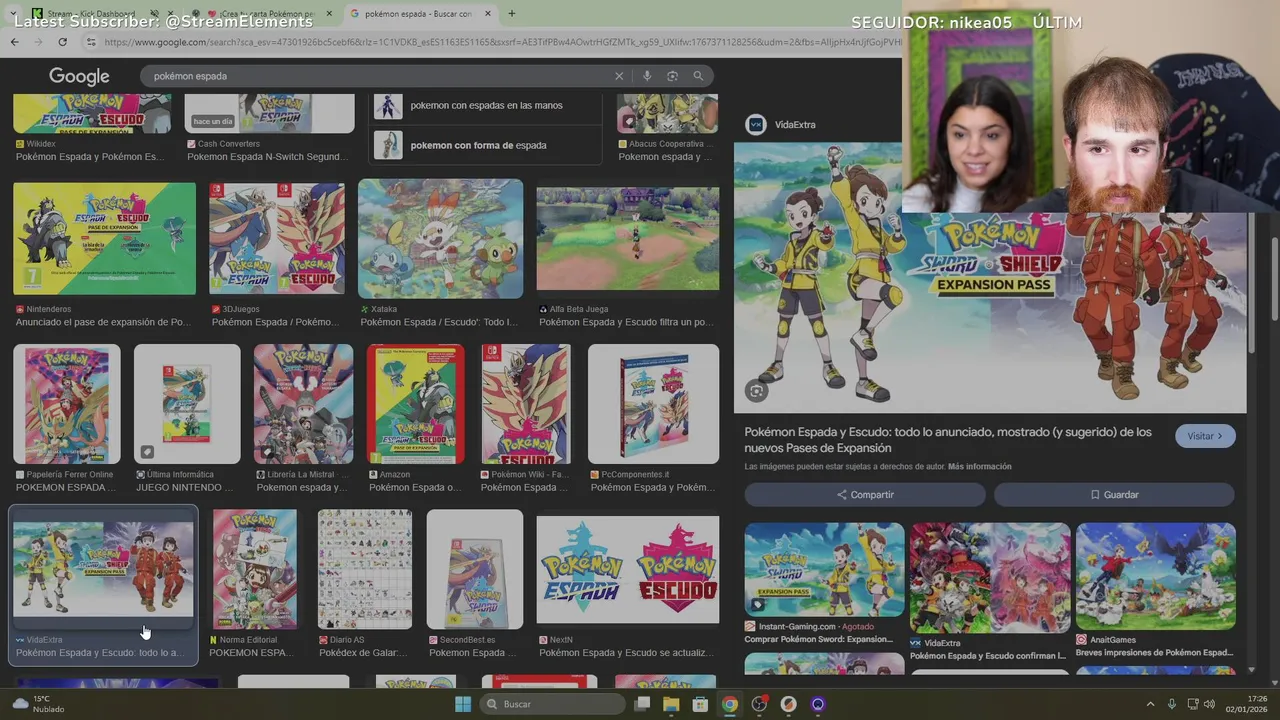Image resolution: width=1280 pixels, height=720 pixels.
Task: Open preview article title link
Action: click(x=947, y=440)
